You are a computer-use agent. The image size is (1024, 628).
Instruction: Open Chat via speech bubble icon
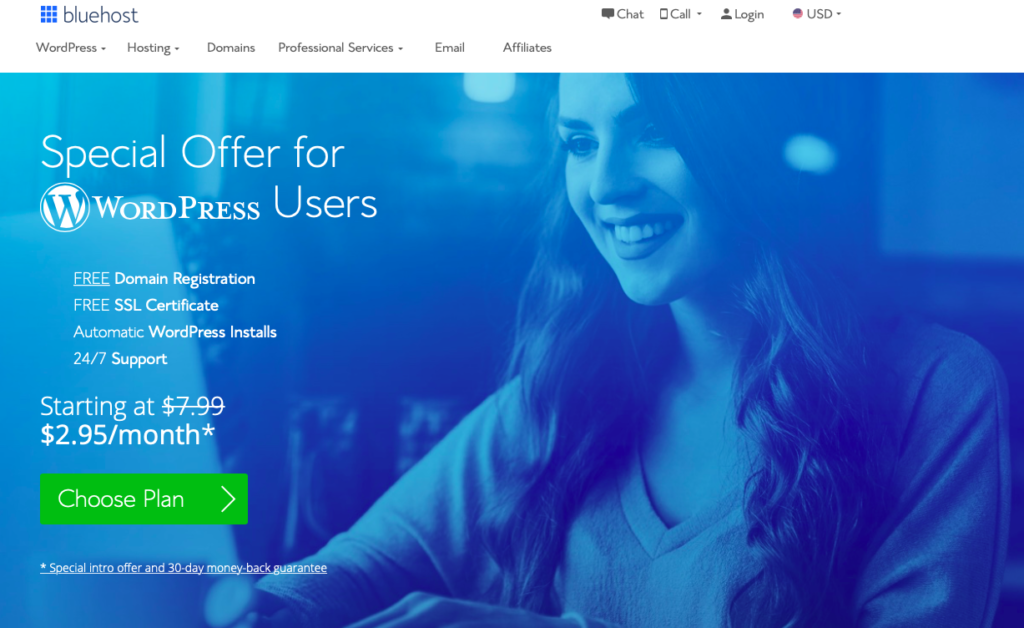point(607,14)
